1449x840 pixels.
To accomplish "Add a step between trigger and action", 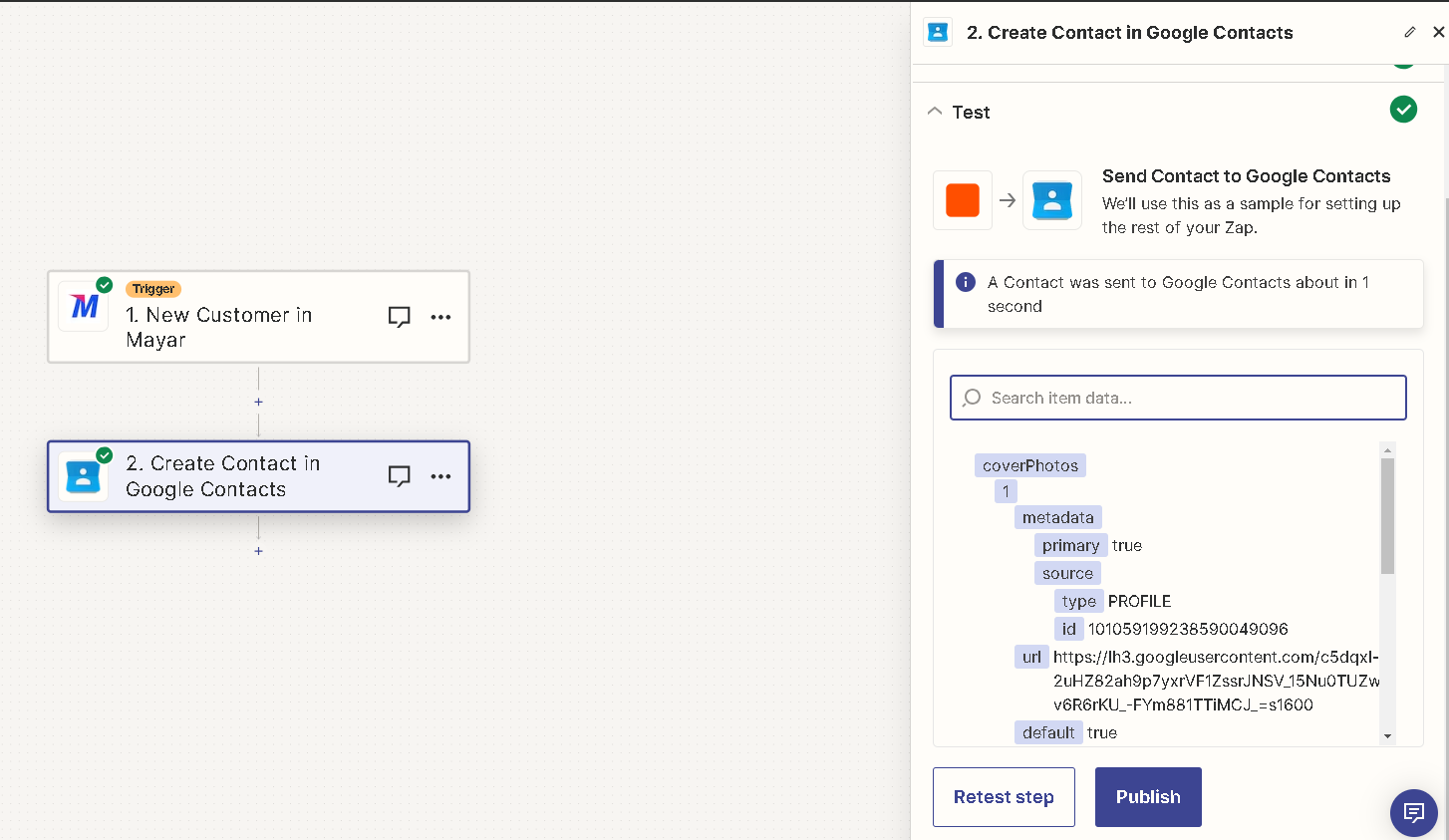I will 258,402.
